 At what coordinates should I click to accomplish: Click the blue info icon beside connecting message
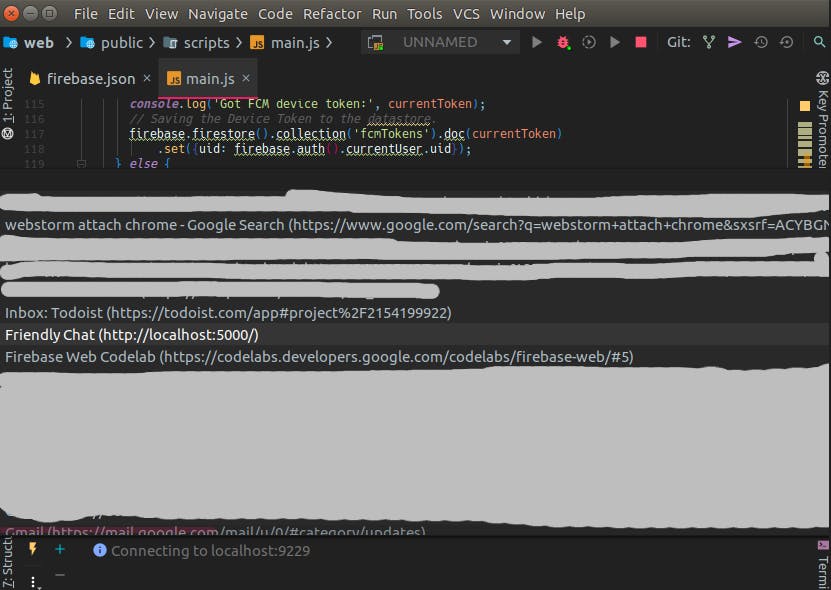(x=100, y=550)
